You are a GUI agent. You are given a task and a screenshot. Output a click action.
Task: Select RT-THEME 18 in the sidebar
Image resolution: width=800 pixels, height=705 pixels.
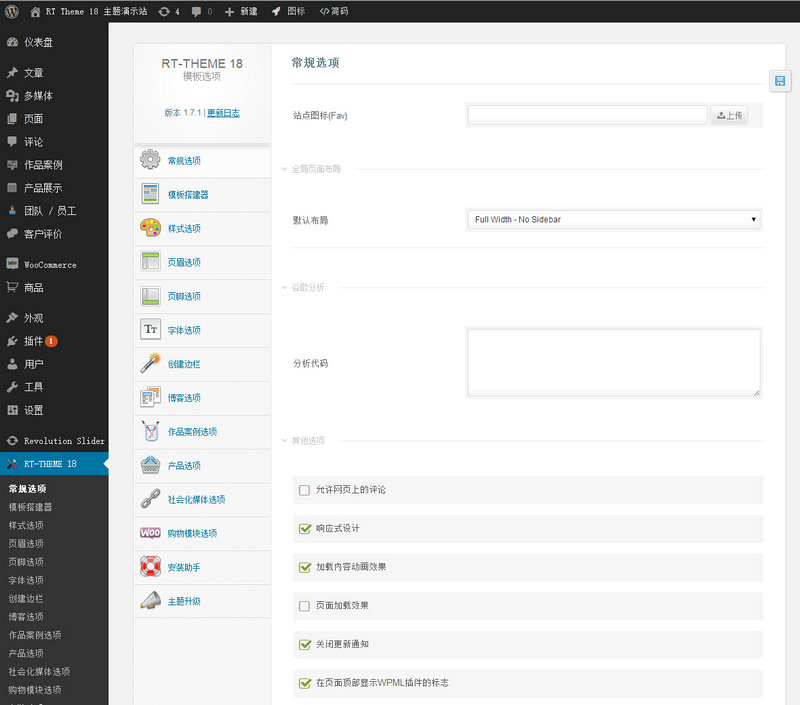pos(54,464)
